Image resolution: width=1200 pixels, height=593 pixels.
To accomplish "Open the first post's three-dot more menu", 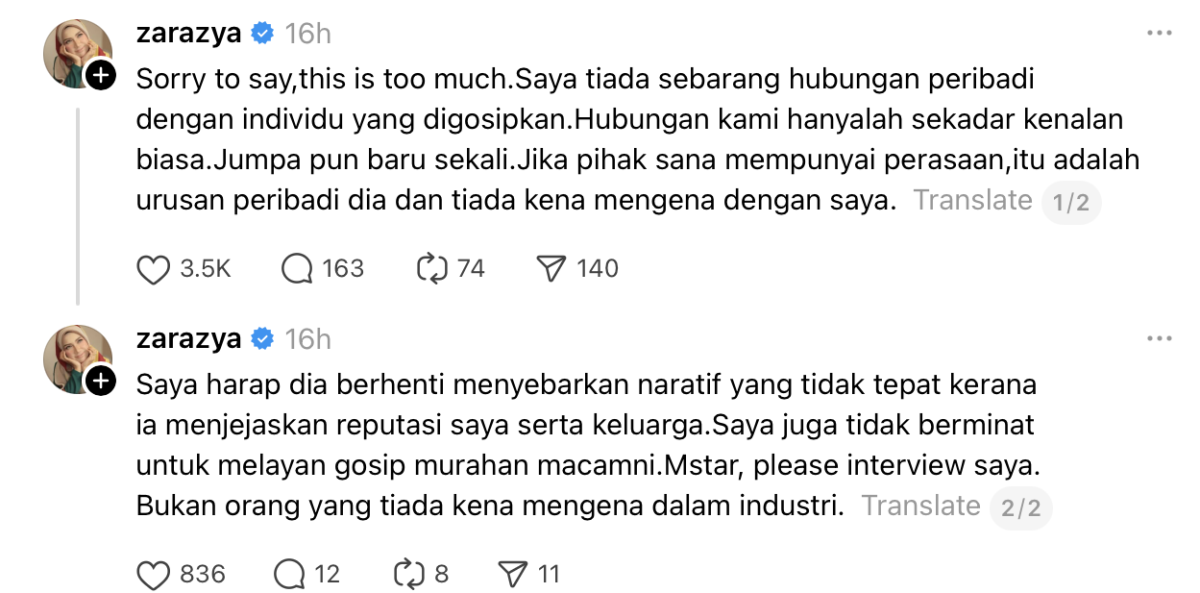I will click(x=1158, y=33).
